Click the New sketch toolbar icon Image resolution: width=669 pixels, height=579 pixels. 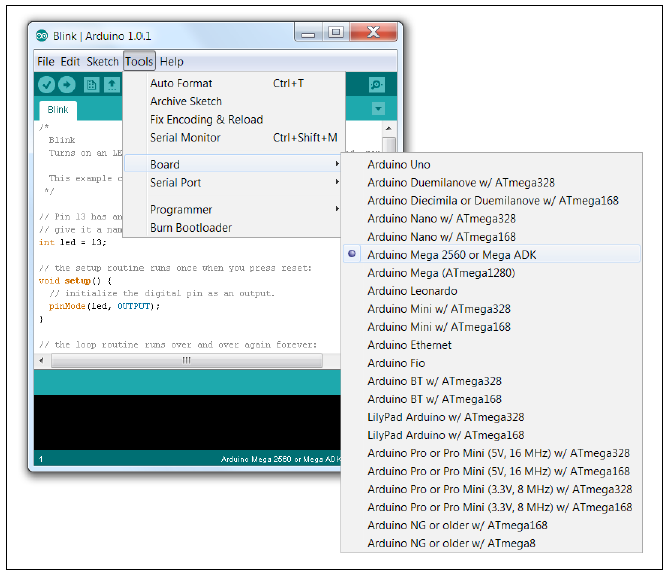tap(91, 85)
